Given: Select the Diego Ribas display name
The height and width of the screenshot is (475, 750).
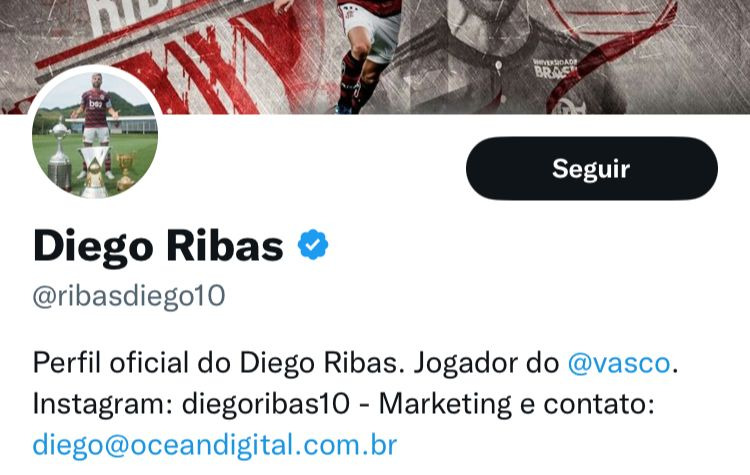Looking at the screenshot, I should point(158,246).
